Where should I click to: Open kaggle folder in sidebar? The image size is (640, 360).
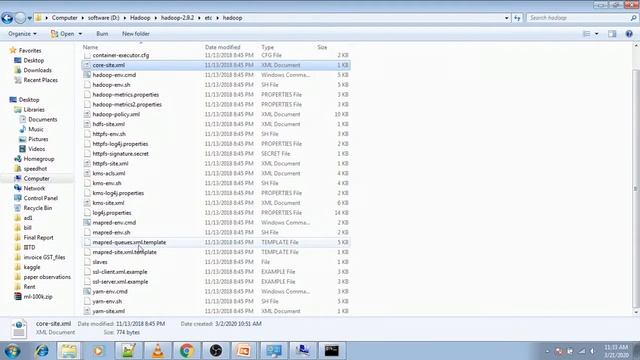[x=31, y=267]
